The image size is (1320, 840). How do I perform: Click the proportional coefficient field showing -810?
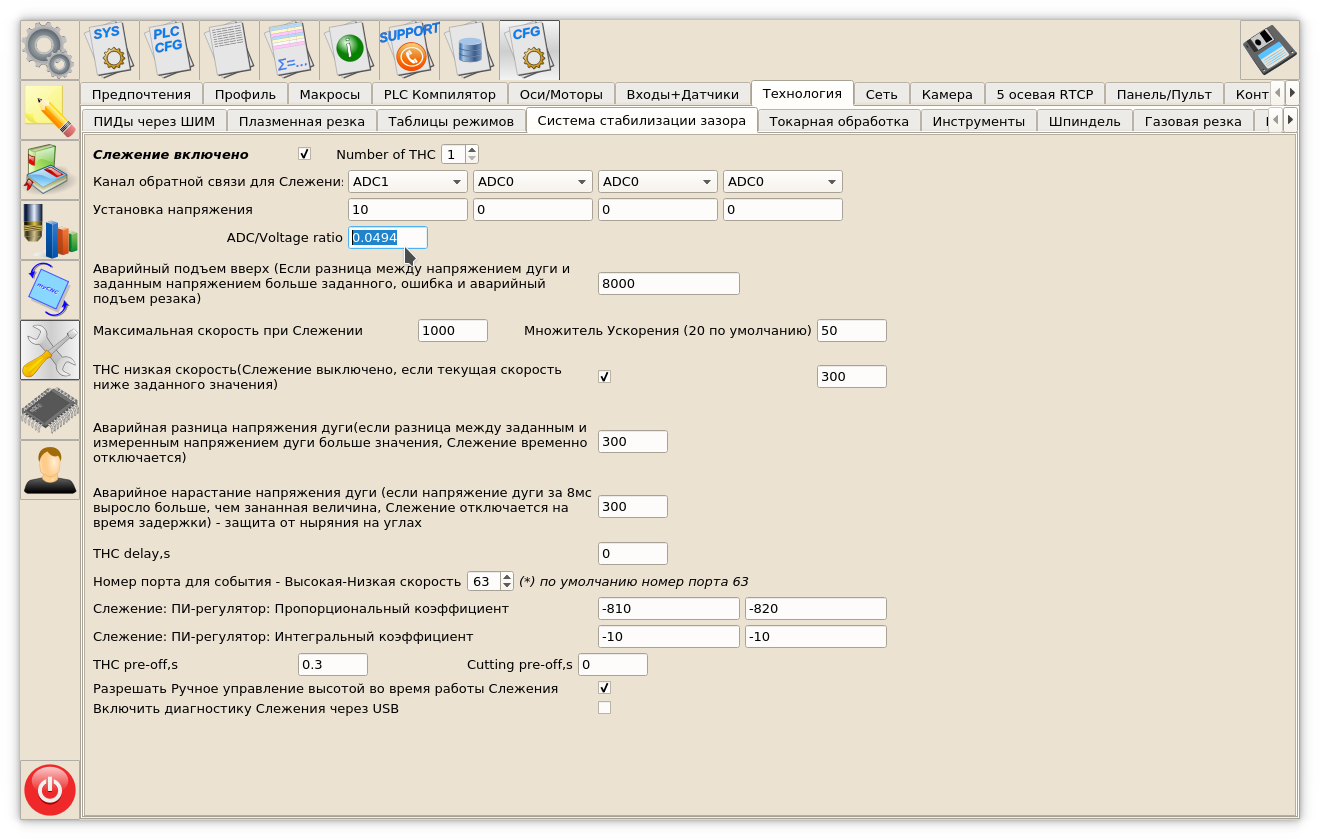point(669,608)
